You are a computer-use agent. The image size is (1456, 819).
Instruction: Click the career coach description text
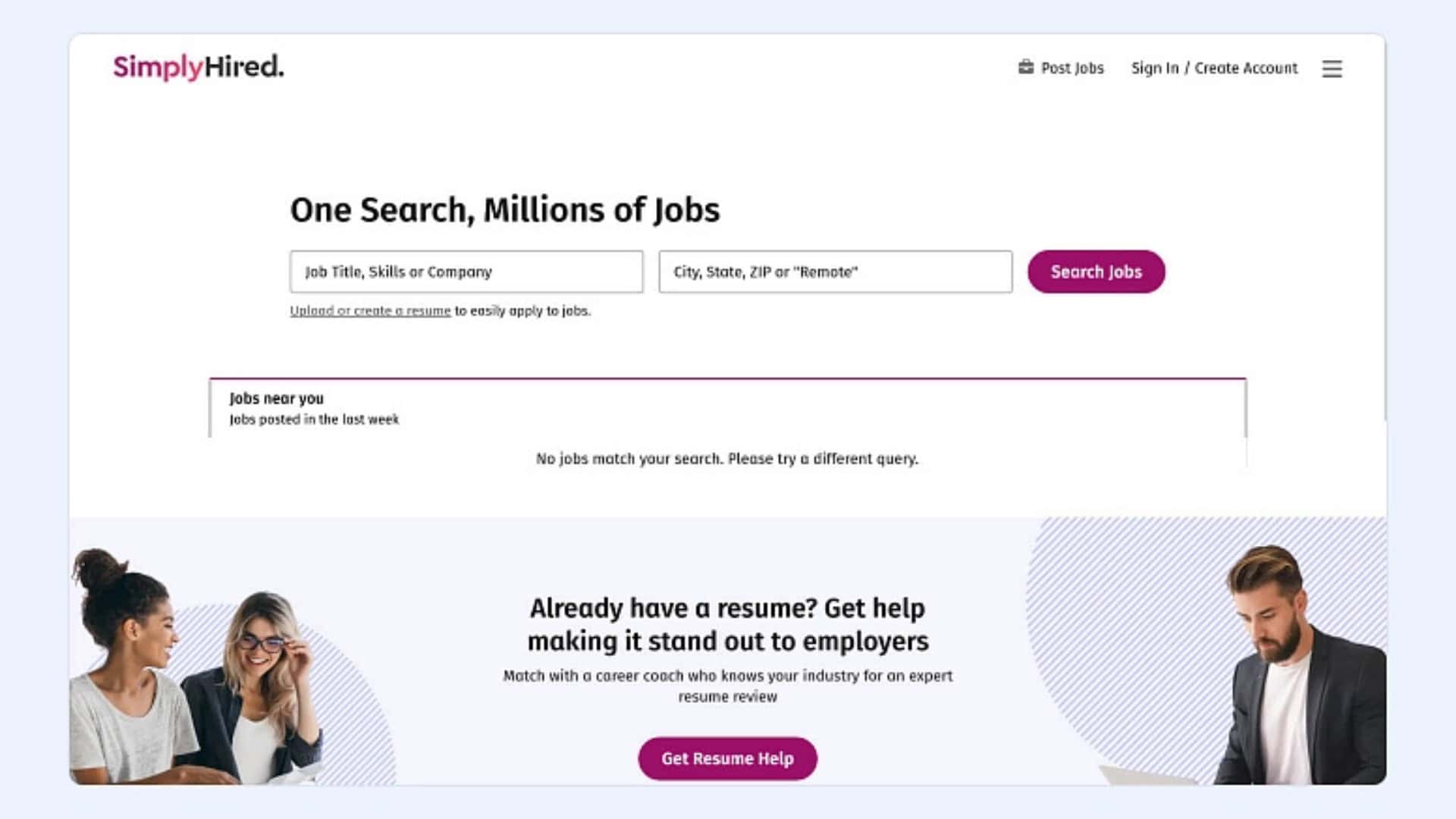pyautogui.click(x=727, y=686)
